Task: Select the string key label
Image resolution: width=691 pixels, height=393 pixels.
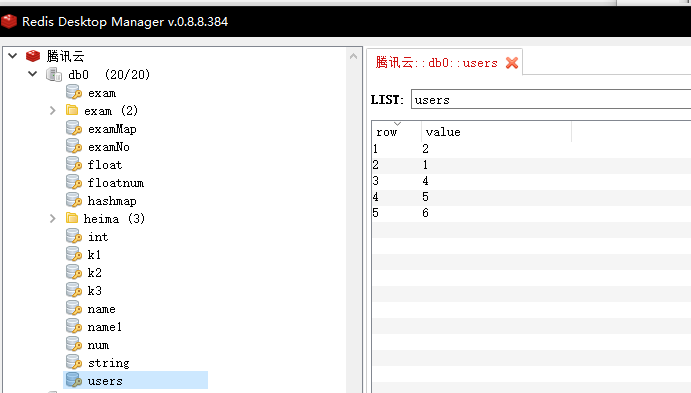Action: 108,363
